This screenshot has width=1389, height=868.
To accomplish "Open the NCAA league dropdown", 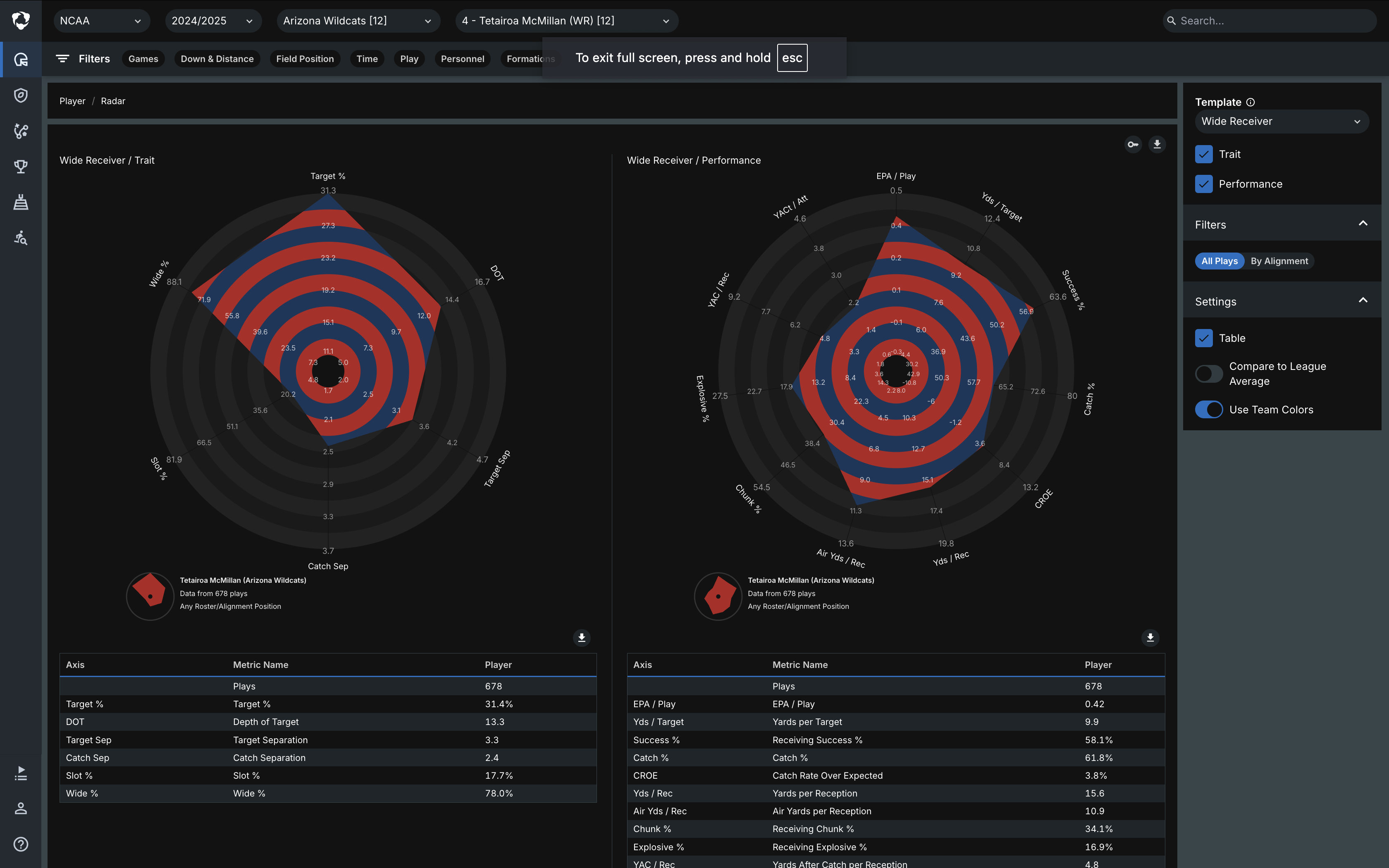I will click(x=101, y=21).
